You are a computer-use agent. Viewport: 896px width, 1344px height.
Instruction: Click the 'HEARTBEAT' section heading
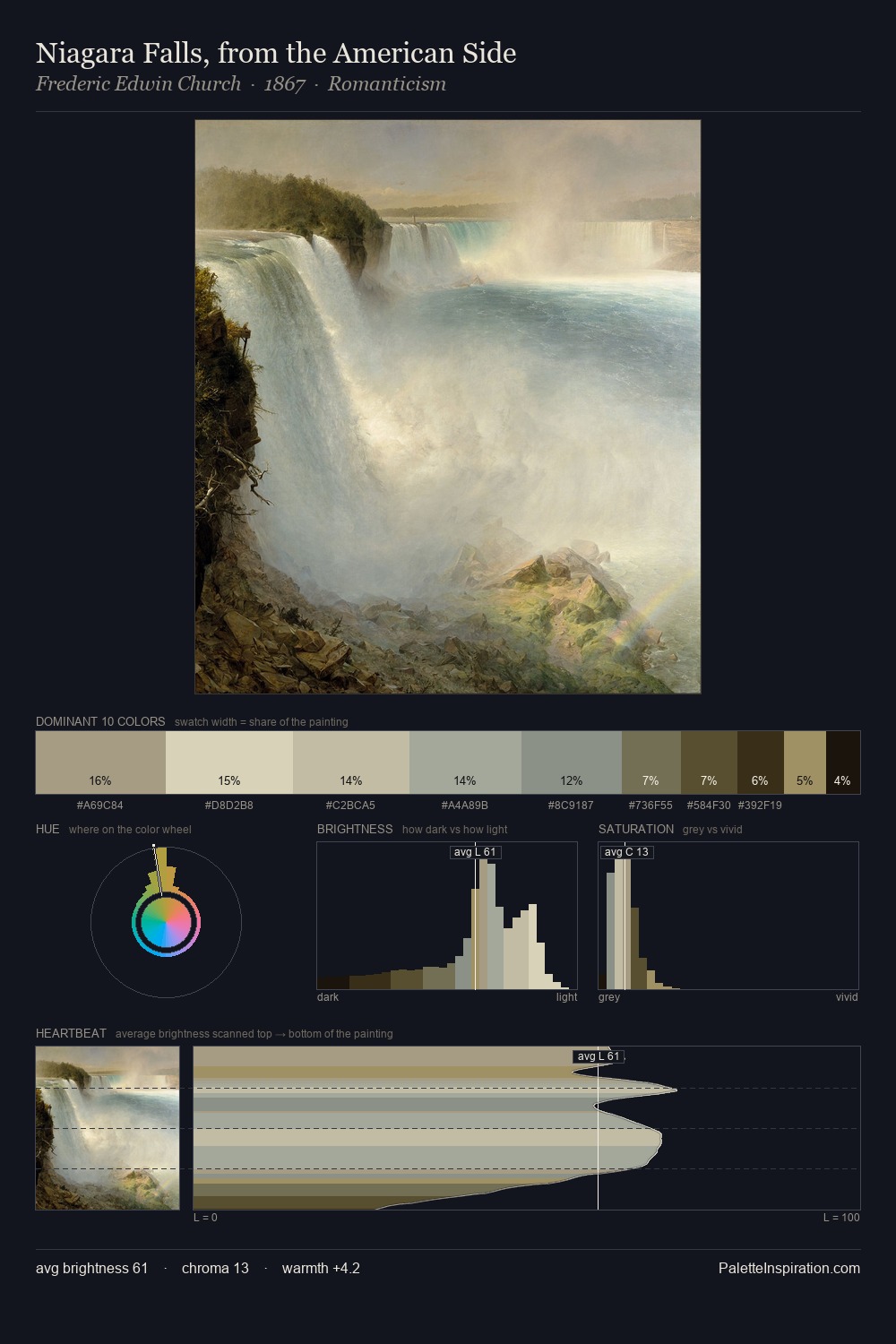[71, 1033]
